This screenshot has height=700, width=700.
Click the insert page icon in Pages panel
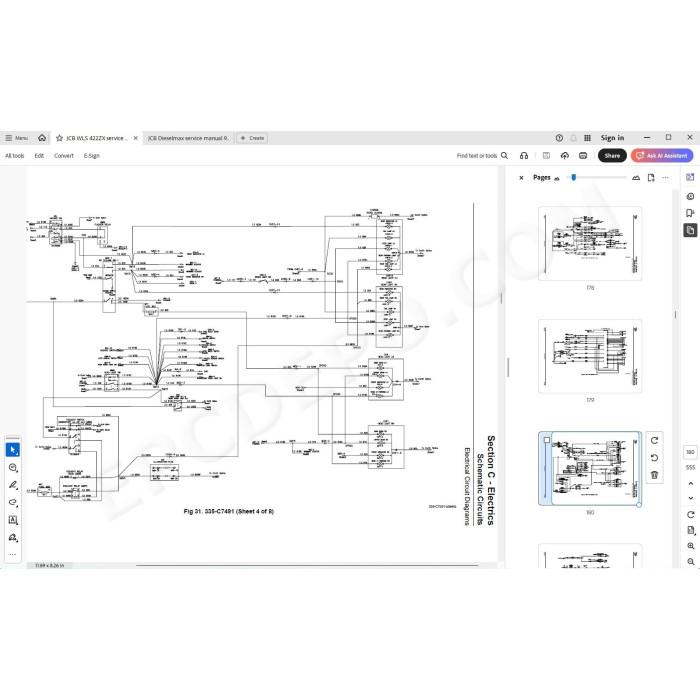pos(651,178)
